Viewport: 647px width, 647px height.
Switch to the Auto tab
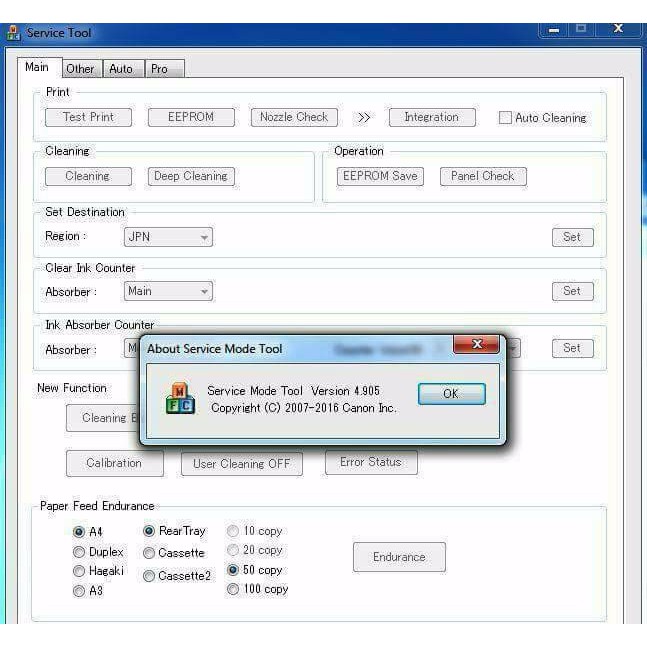pyautogui.click(x=121, y=69)
